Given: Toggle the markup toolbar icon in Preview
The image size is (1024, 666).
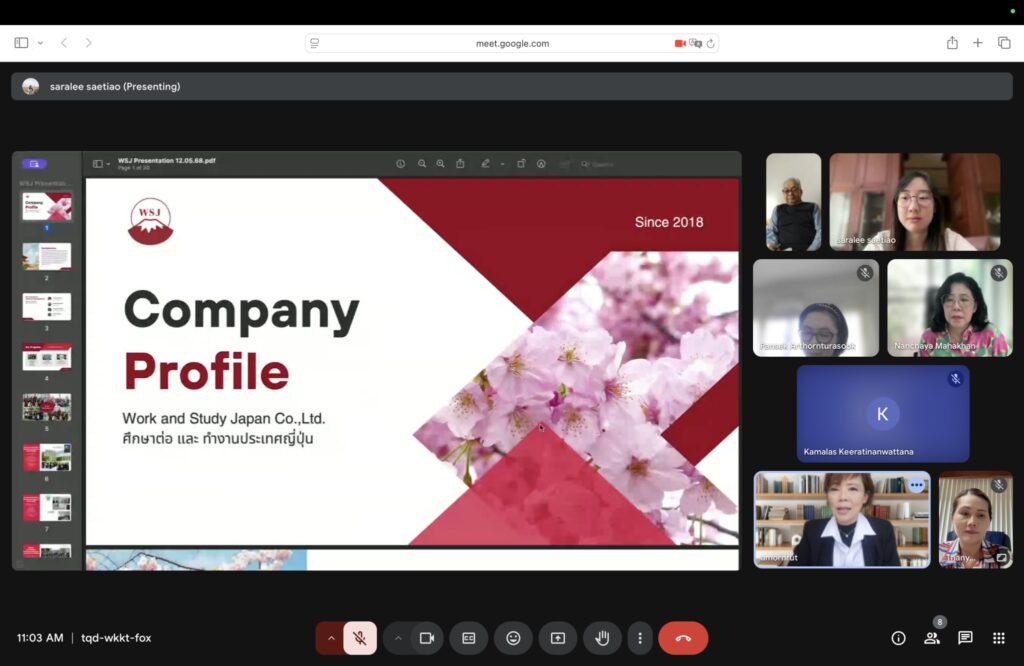Looking at the screenshot, I should [541, 164].
